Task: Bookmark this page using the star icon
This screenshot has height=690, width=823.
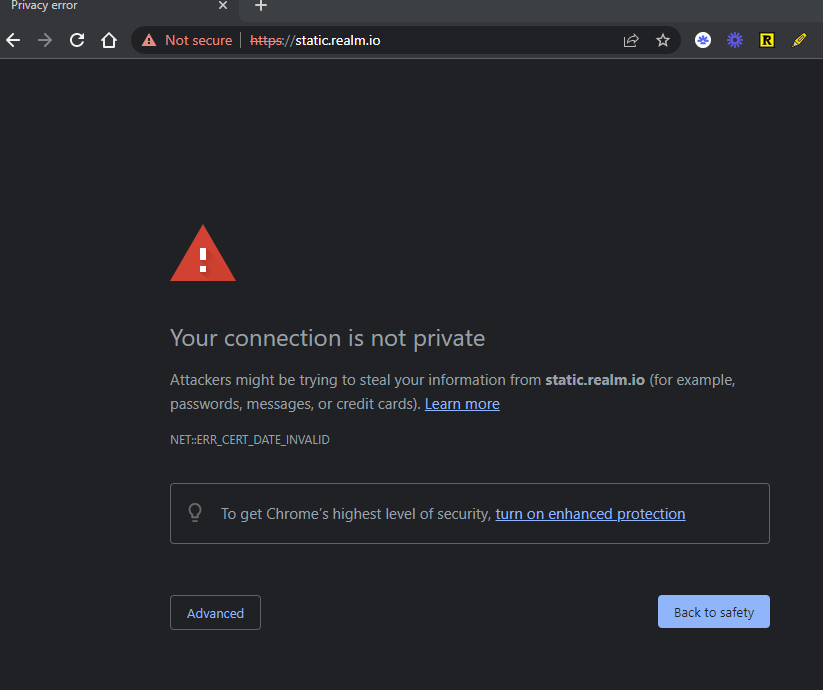Action: (663, 40)
